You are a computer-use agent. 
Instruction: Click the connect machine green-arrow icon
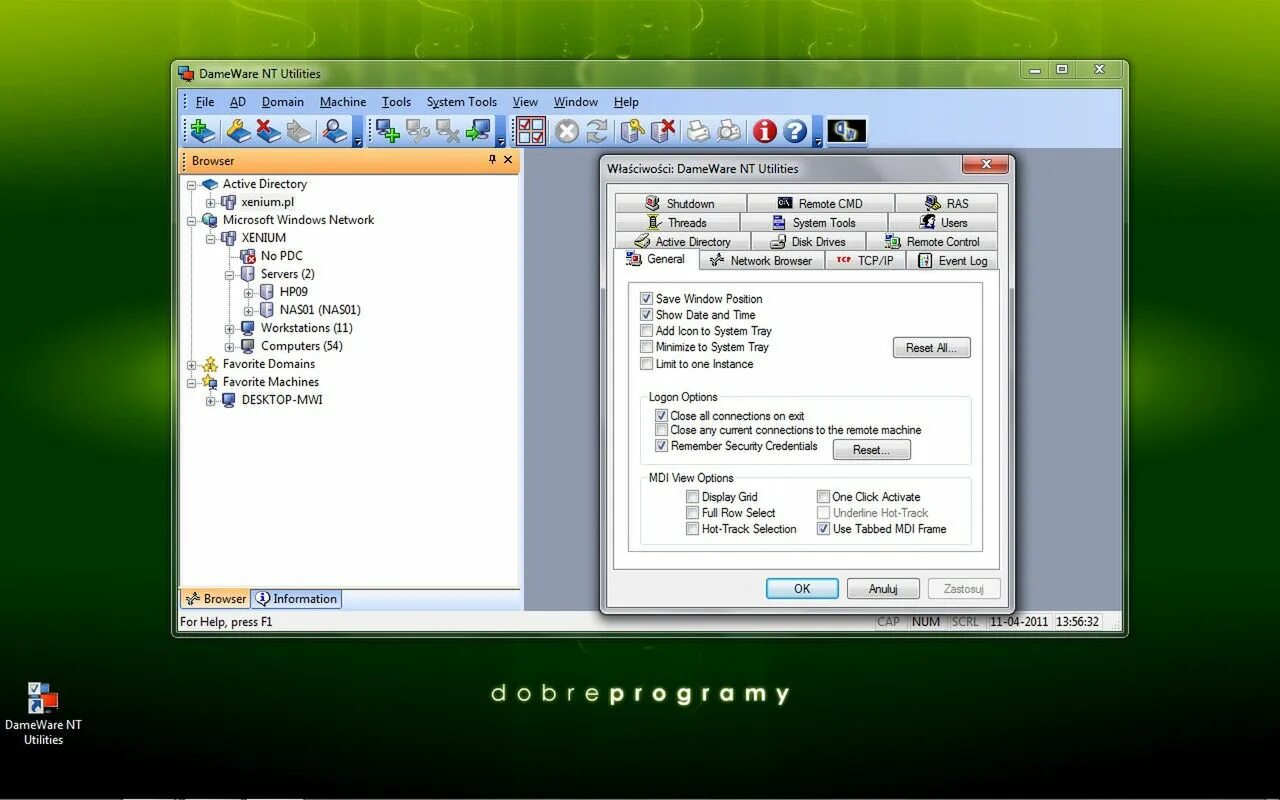coord(478,131)
